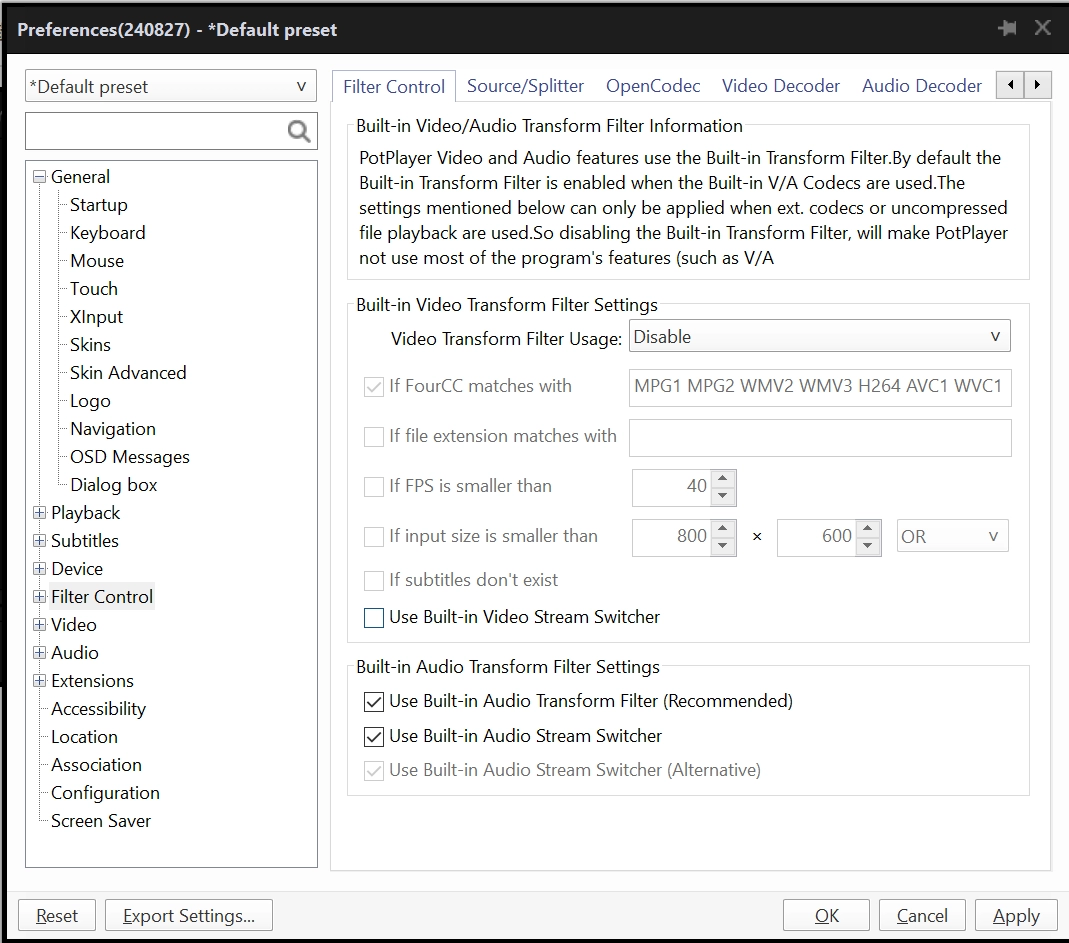Expand the Subtitles tree node
This screenshot has width=1069, height=943.
pyautogui.click(x=40, y=541)
